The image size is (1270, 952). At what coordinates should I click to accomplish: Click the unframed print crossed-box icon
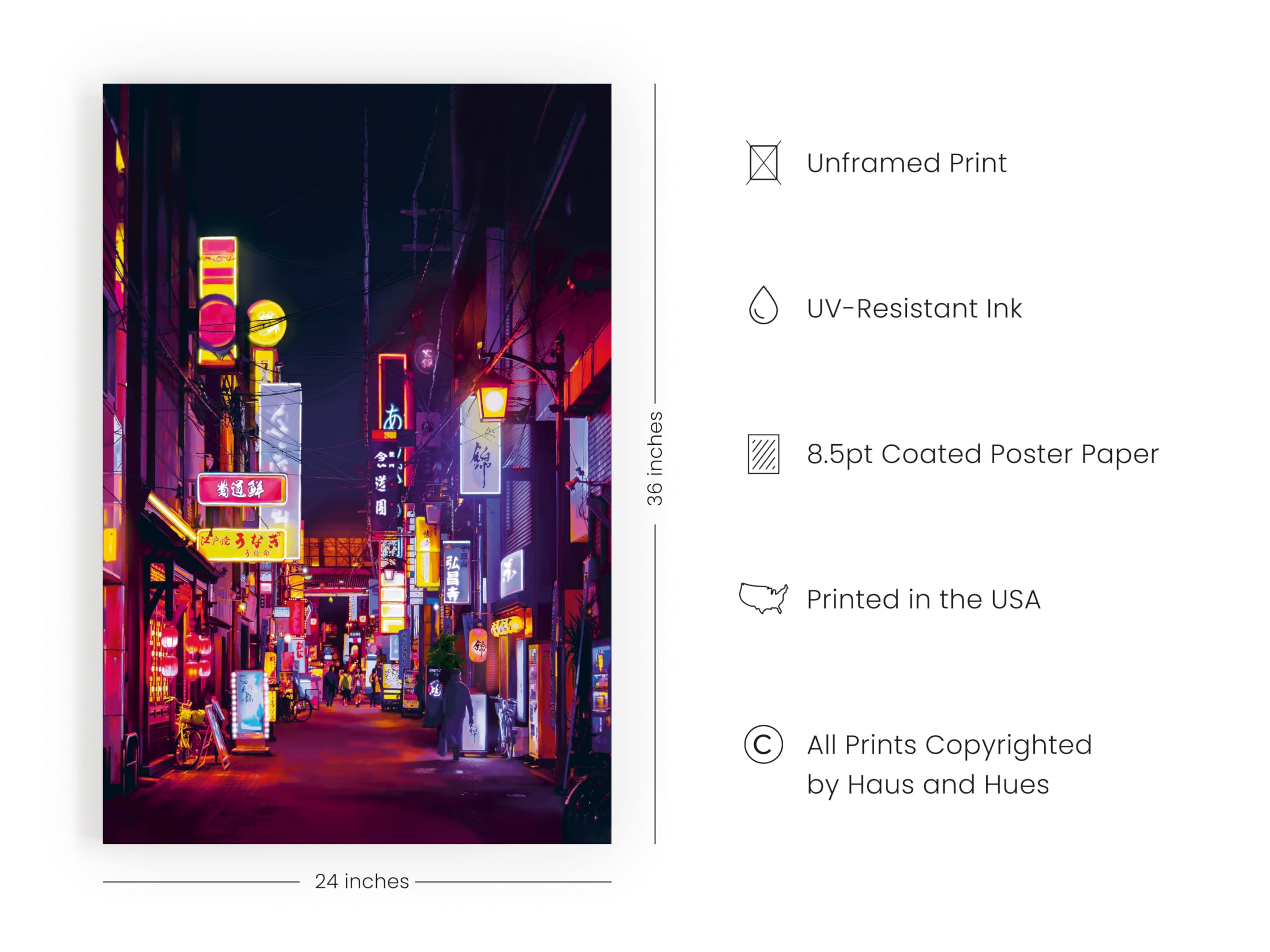(763, 163)
